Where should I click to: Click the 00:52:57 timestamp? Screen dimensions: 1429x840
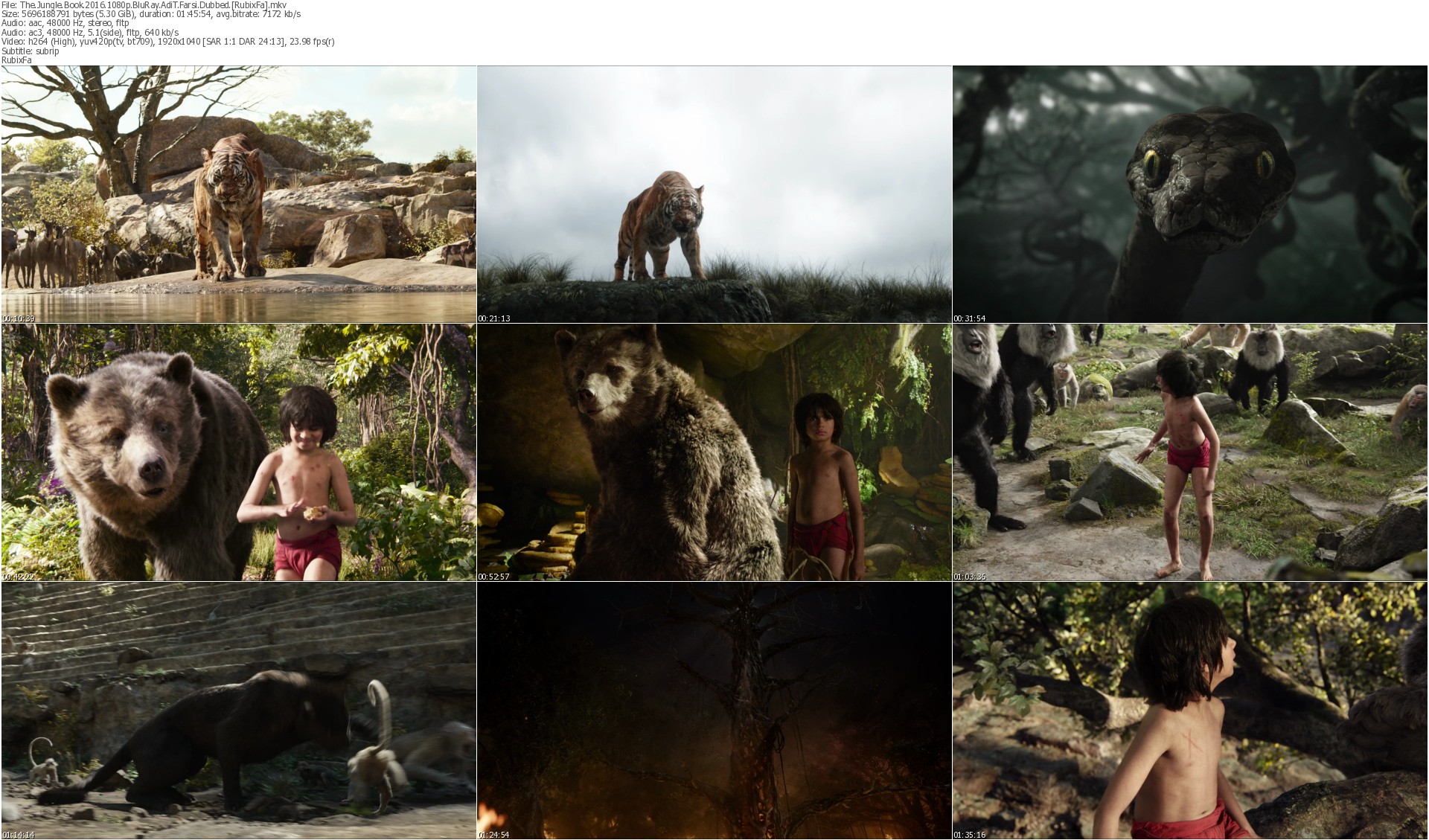tap(494, 577)
